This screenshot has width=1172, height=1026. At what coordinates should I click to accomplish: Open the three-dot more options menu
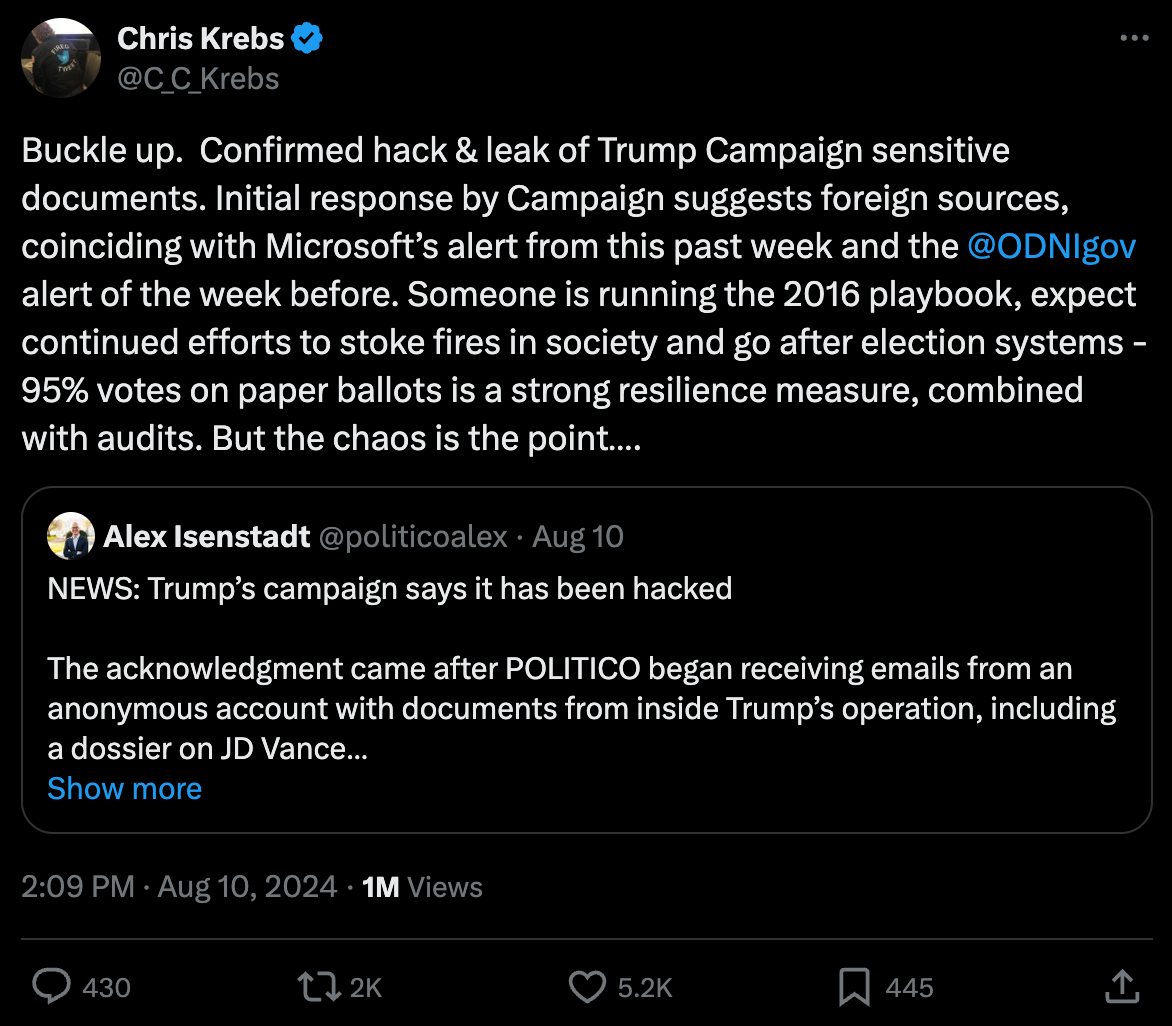pyautogui.click(x=1135, y=37)
